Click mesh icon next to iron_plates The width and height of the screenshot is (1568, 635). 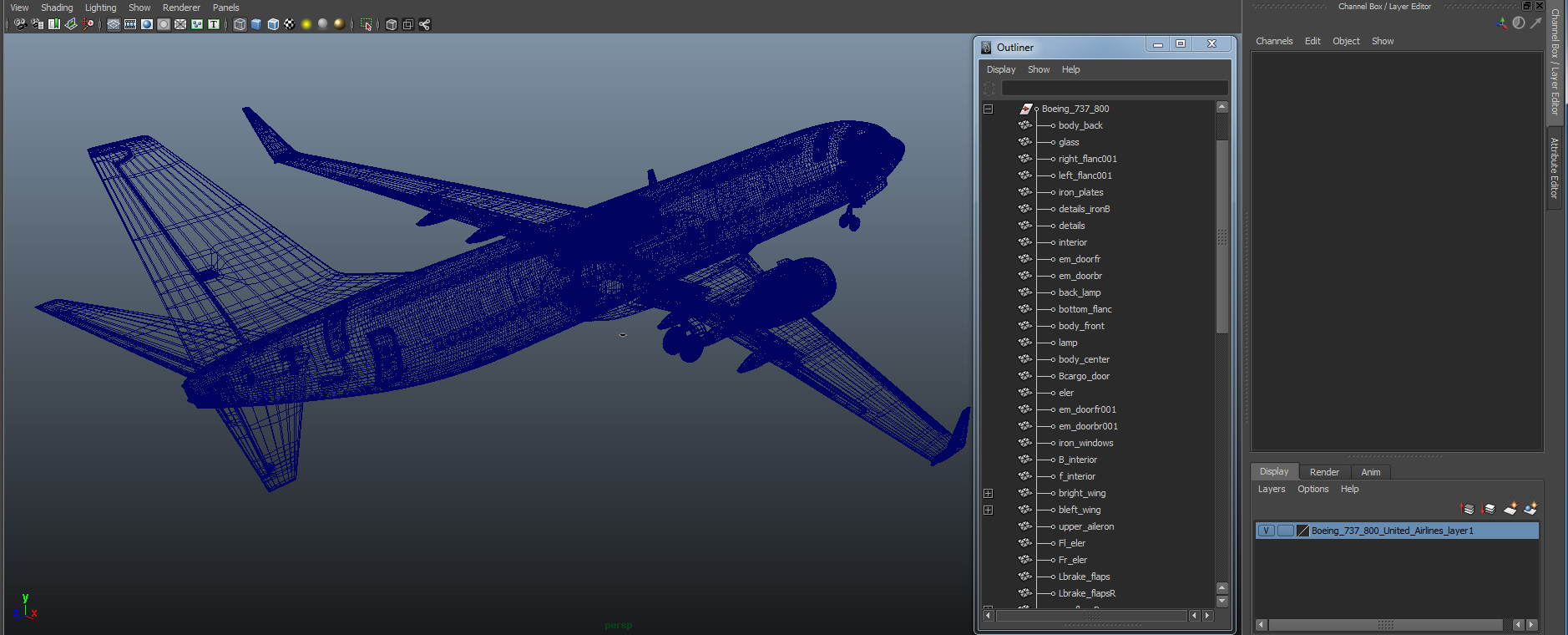click(x=1024, y=192)
